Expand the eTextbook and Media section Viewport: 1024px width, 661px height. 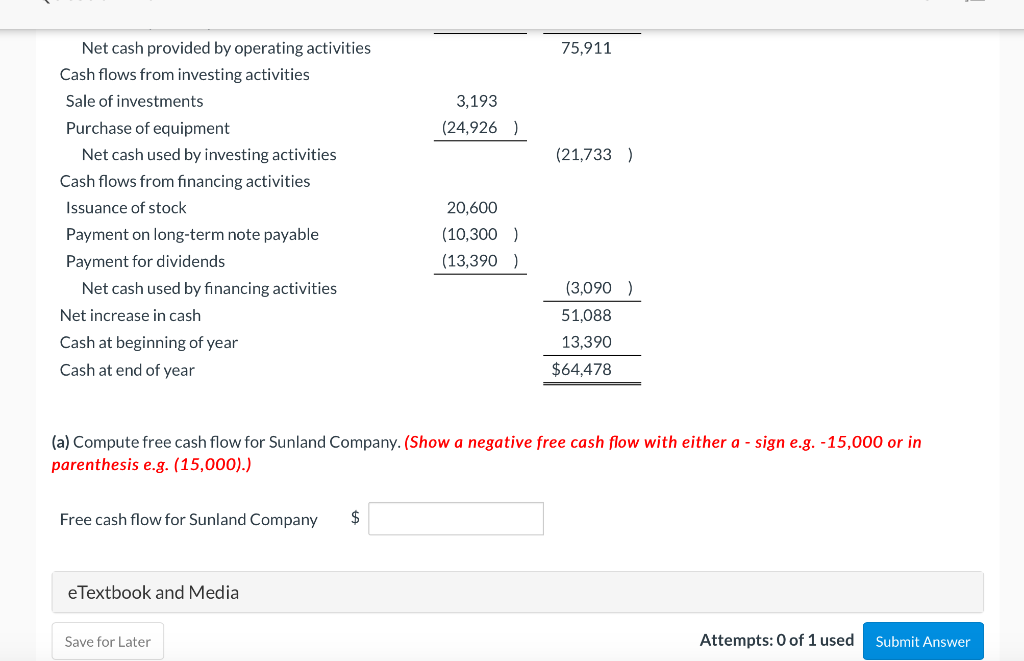pyautogui.click(x=517, y=592)
